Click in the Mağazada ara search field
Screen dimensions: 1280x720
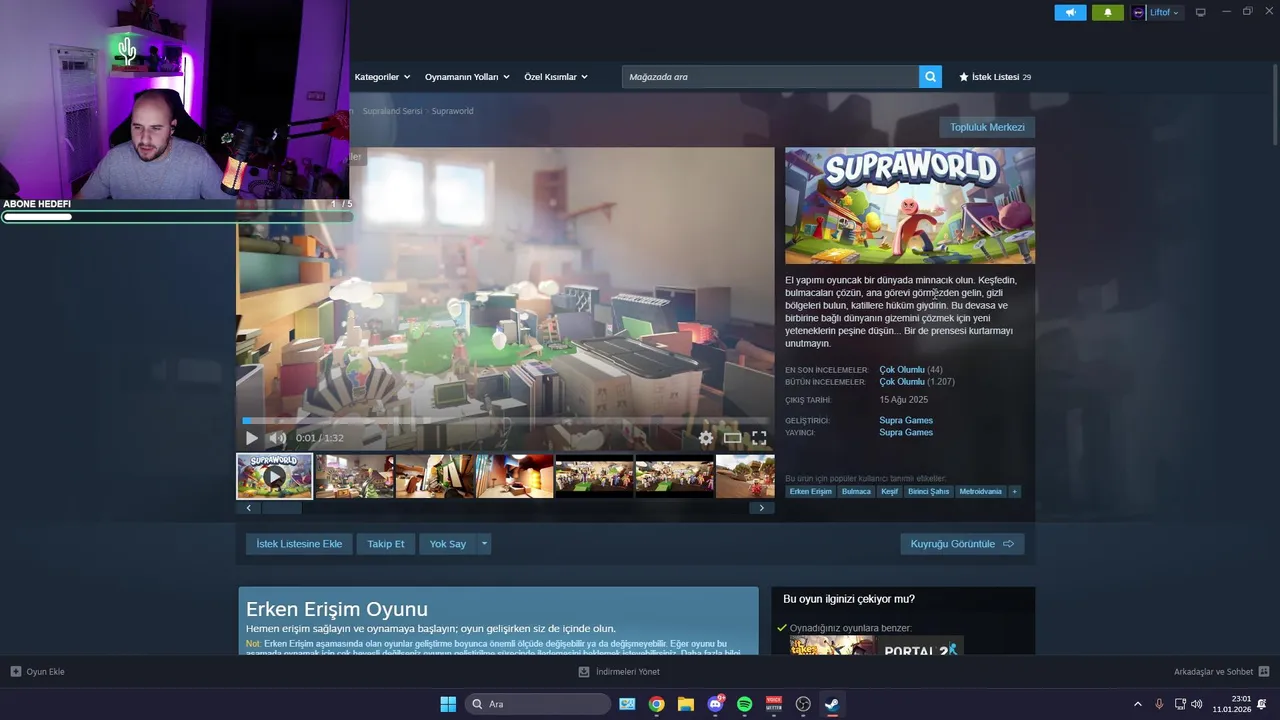click(770, 77)
